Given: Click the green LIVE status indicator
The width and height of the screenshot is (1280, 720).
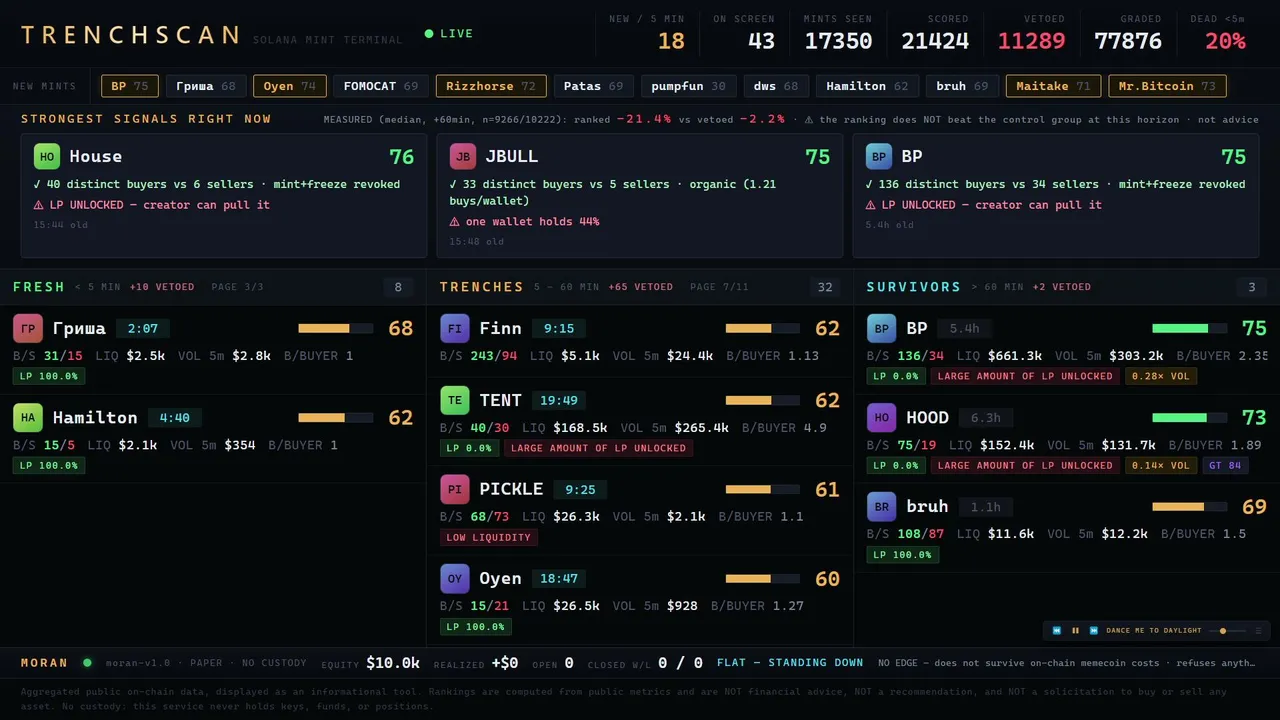Looking at the screenshot, I should (449, 33).
